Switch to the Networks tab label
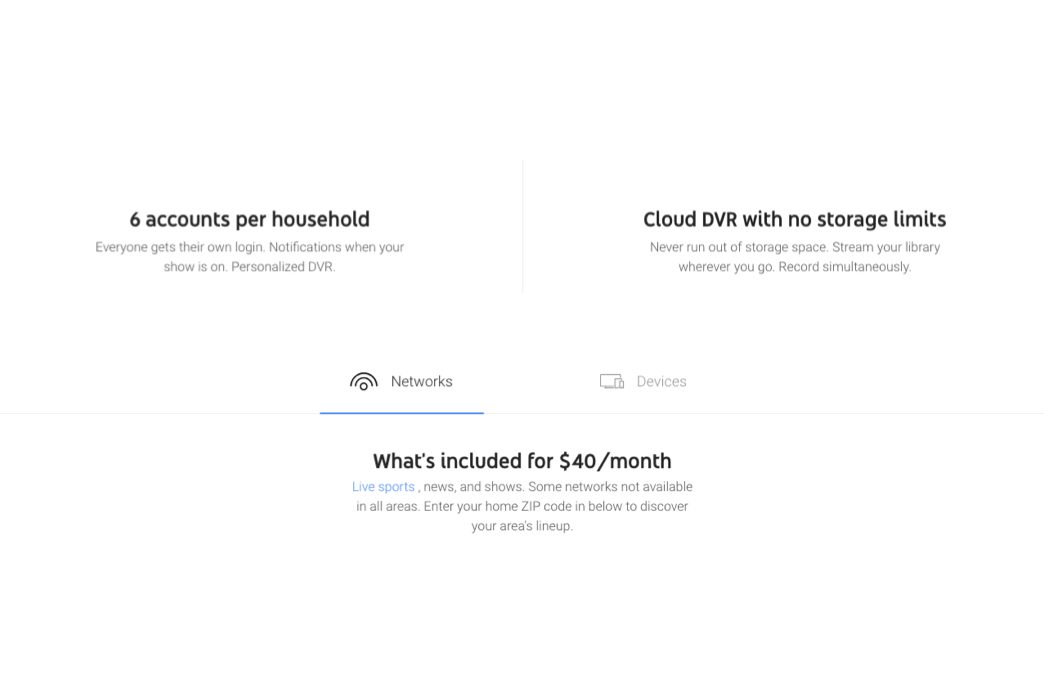Viewport: 1044px width, 673px height. point(421,382)
